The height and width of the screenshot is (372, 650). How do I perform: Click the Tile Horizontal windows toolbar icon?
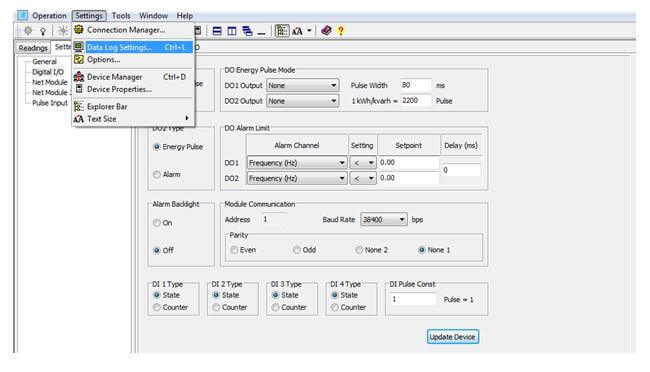217,31
